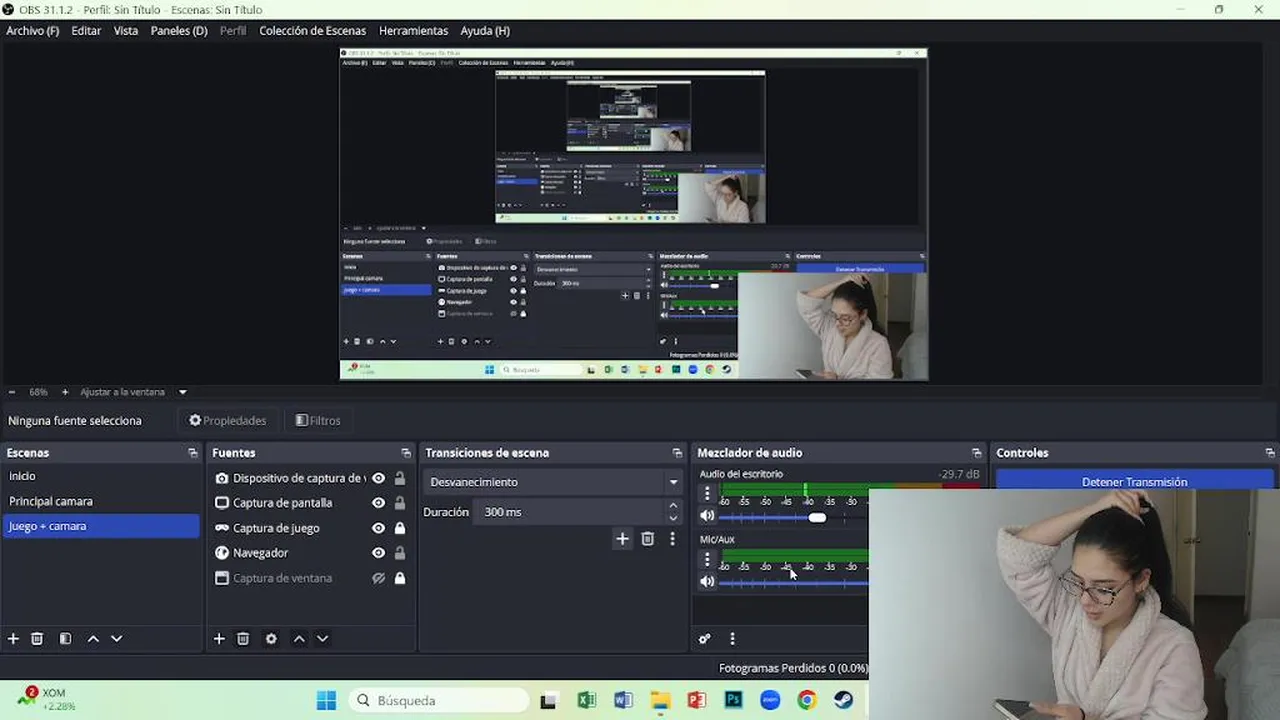
Task: Move the selected scene down
Action: coord(116,639)
